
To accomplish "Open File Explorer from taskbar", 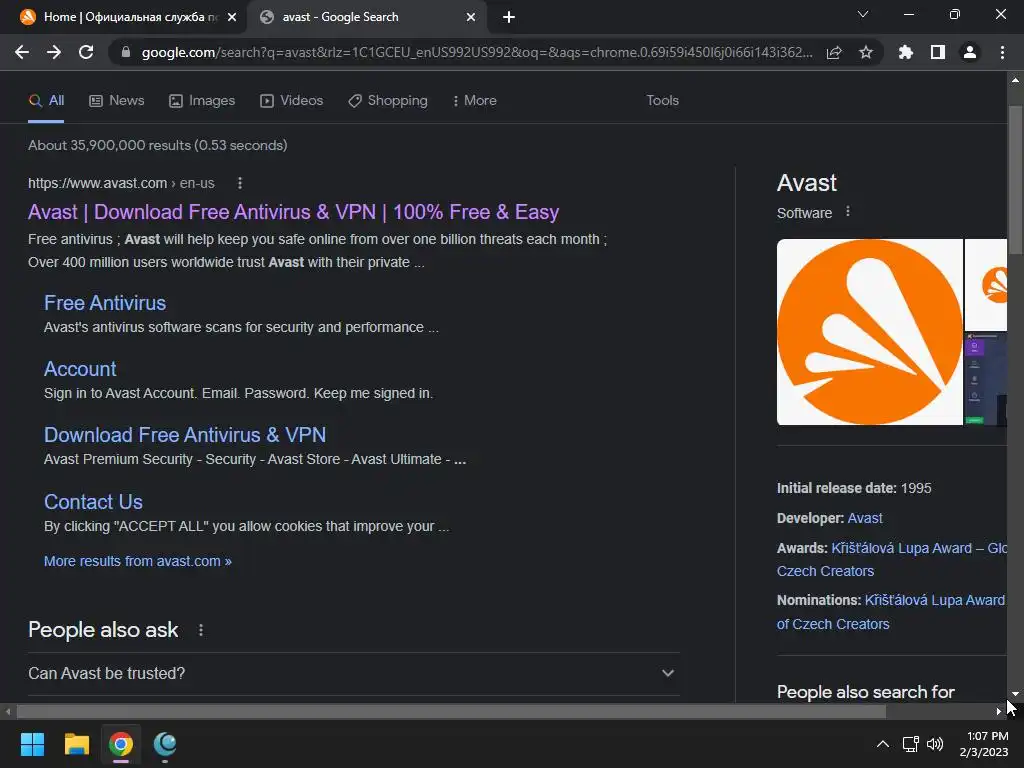I will [x=76, y=744].
